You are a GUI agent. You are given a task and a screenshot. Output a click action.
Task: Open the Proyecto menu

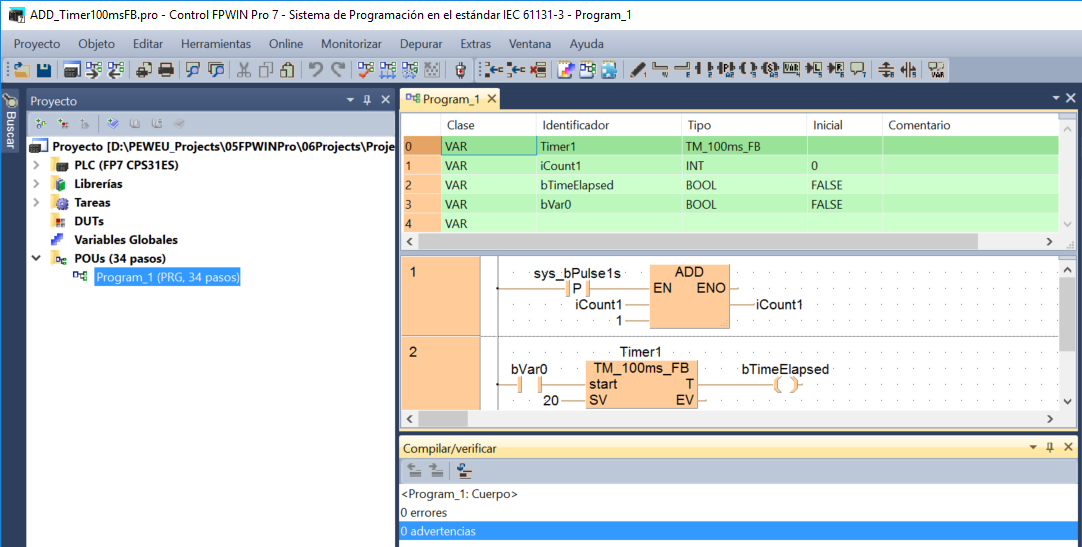coord(37,43)
